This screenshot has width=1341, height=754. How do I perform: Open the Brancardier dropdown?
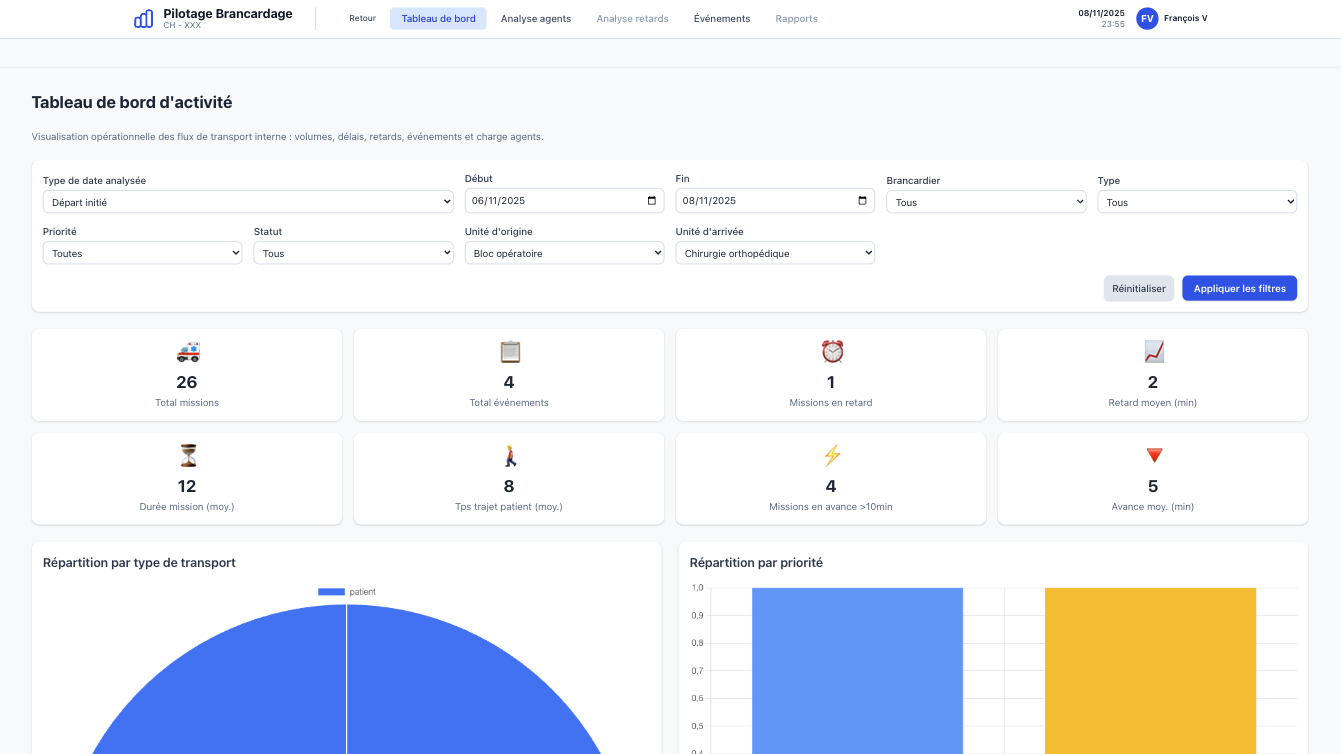pos(986,202)
